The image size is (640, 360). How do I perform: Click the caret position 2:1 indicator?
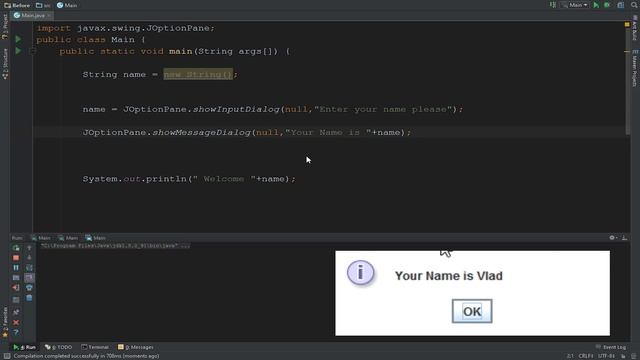[x=570, y=356]
